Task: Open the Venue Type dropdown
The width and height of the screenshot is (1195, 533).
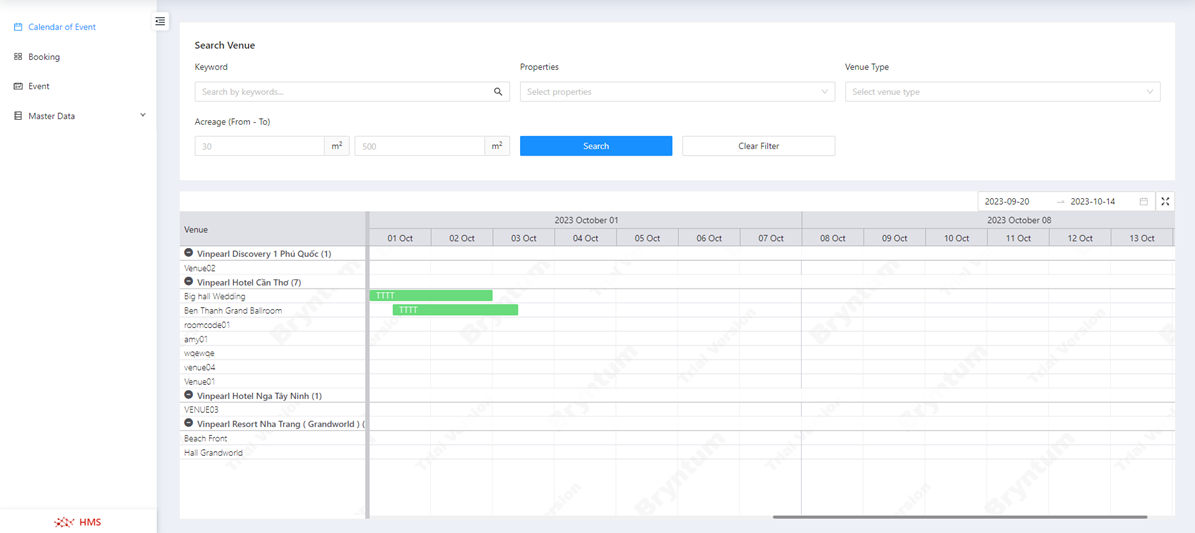Action: (1002, 92)
